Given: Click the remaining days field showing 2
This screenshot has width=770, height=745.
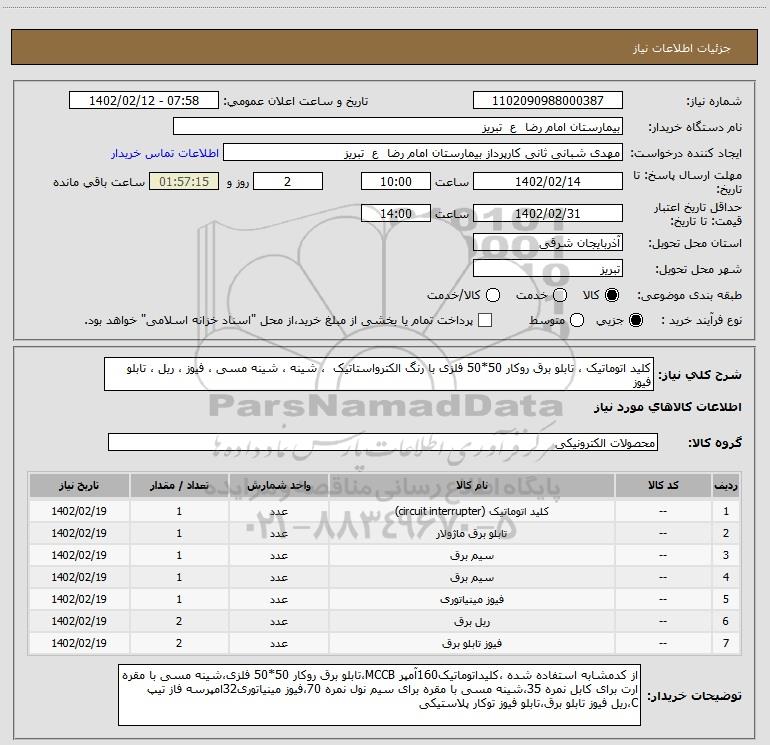Looking at the screenshot, I should click(x=288, y=181).
